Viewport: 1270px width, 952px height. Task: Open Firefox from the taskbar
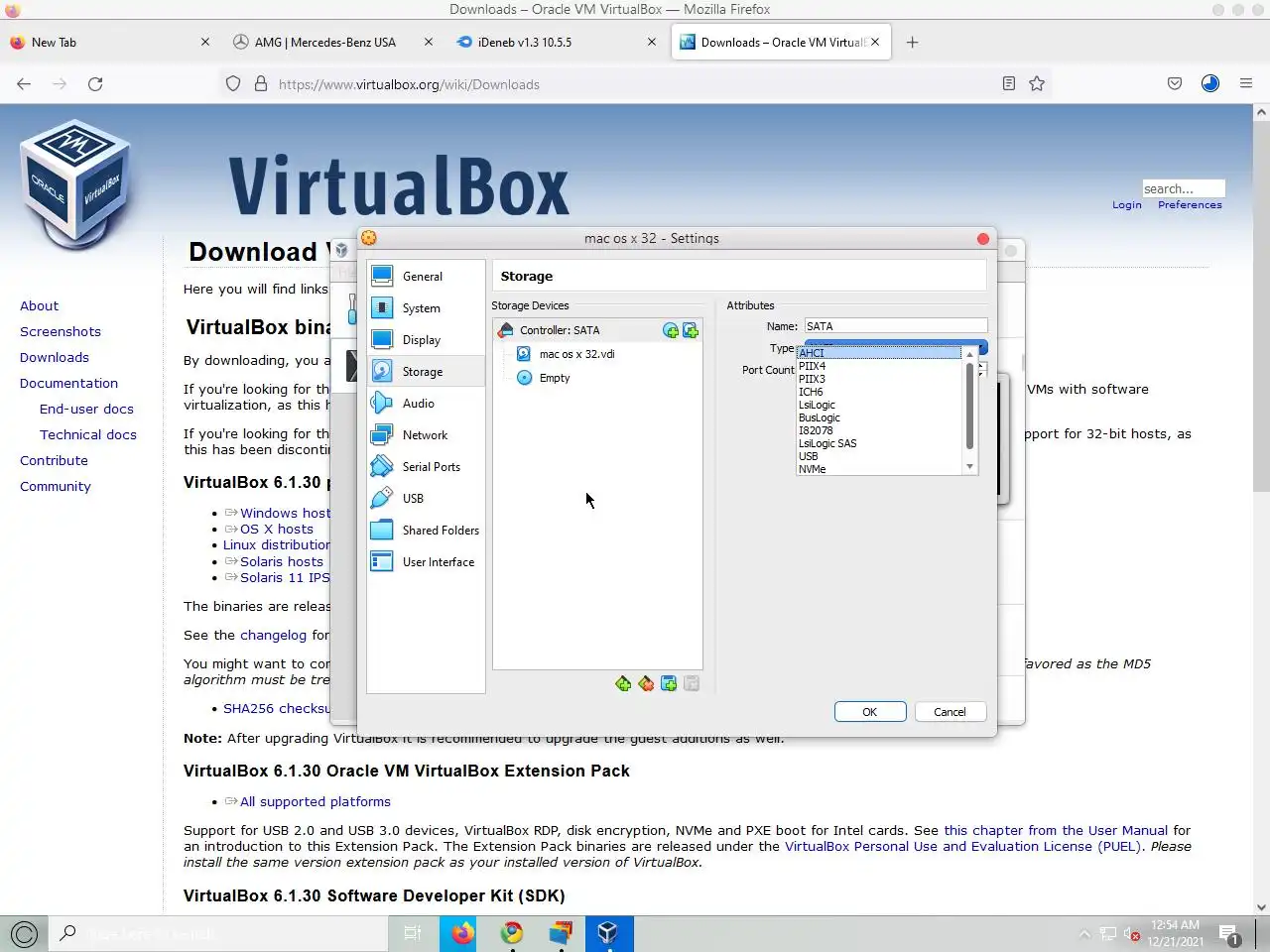tap(462, 933)
